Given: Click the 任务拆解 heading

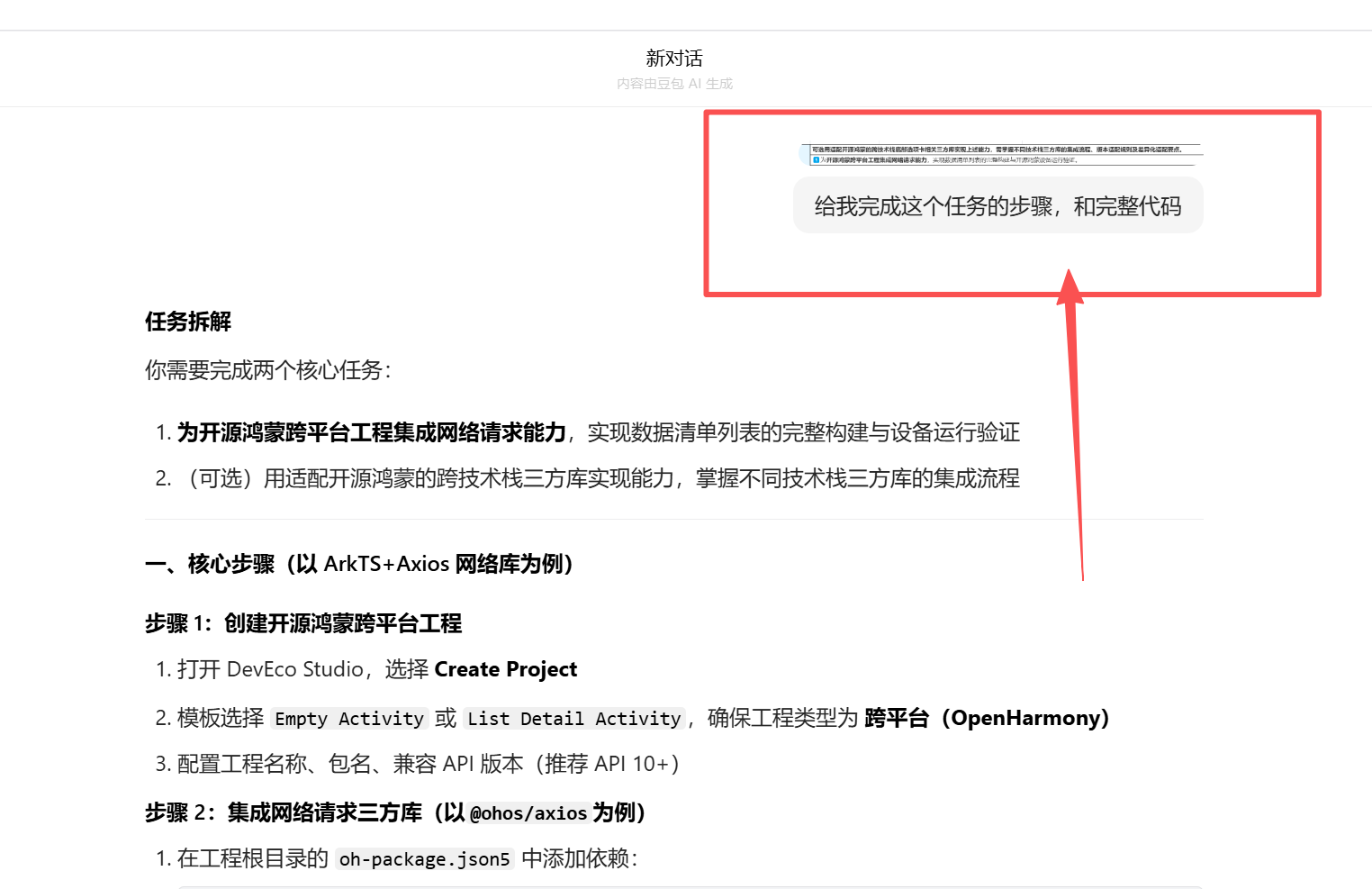Looking at the screenshot, I should coord(187,322).
